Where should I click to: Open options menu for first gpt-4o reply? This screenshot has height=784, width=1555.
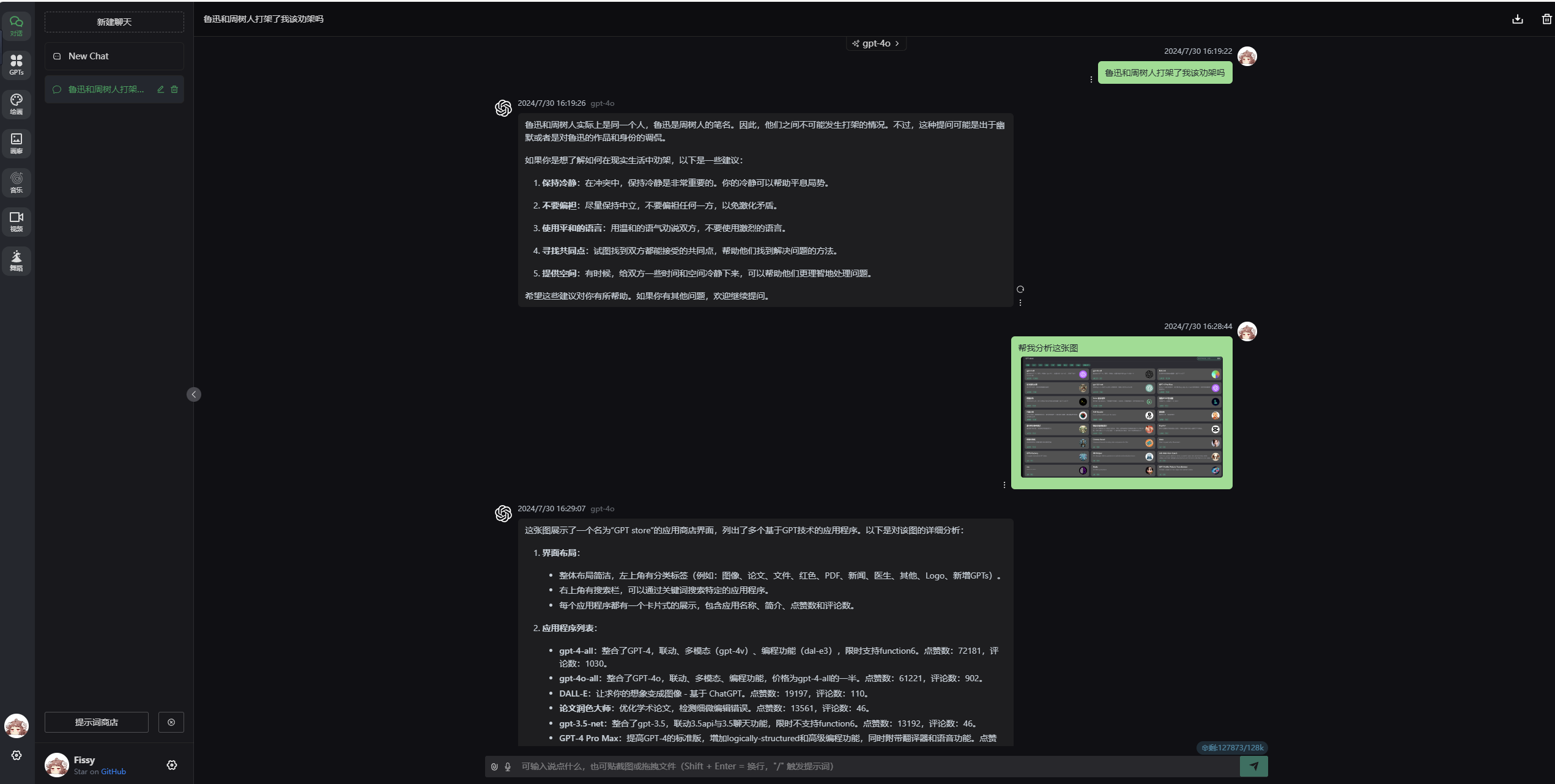pyautogui.click(x=1020, y=303)
